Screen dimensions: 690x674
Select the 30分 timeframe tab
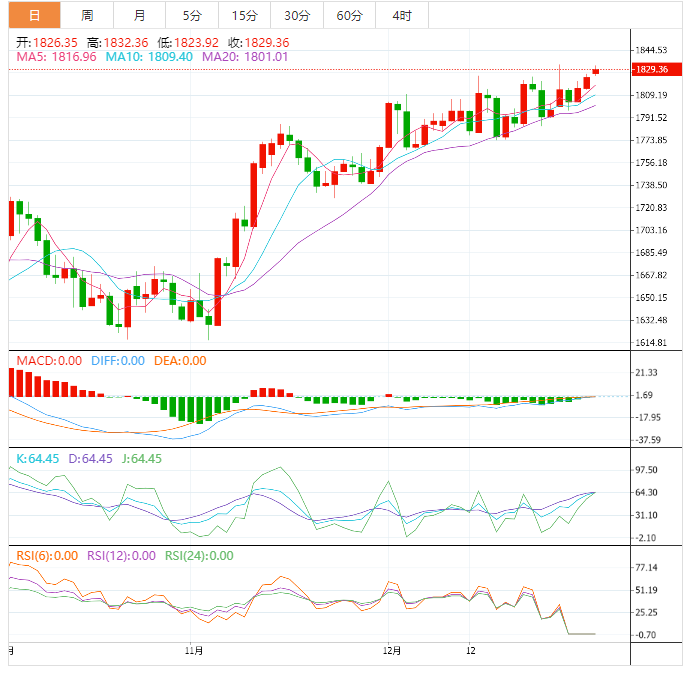tap(297, 15)
